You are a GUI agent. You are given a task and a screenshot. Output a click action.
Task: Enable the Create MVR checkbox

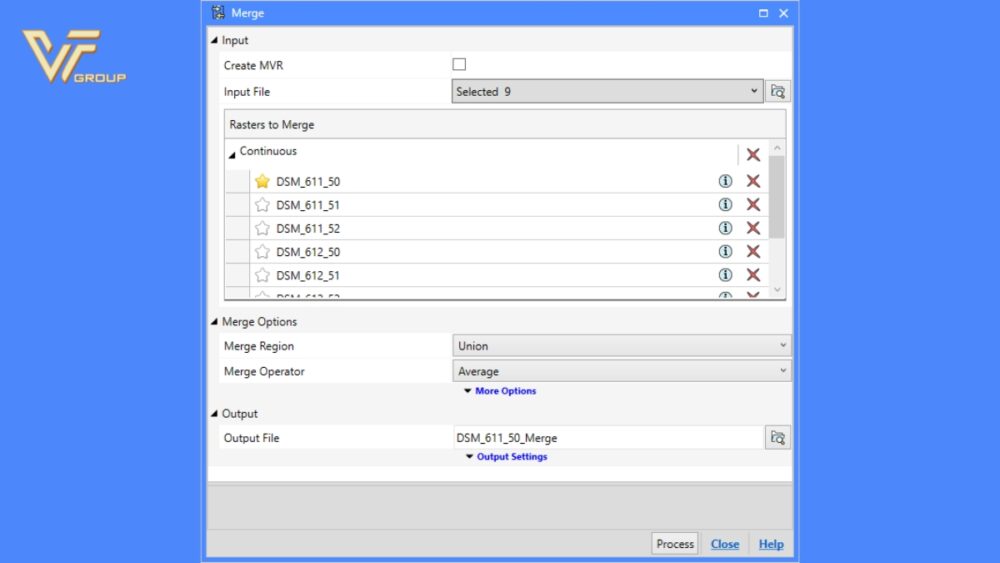[x=460, y=65]
